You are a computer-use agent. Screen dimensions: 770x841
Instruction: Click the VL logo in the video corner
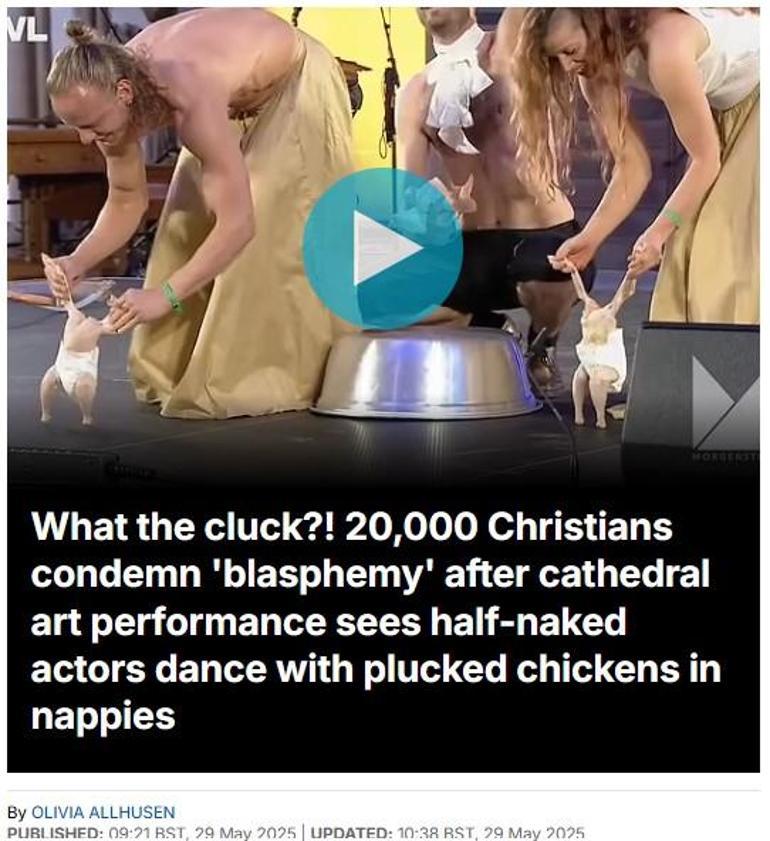click(27, 31)
